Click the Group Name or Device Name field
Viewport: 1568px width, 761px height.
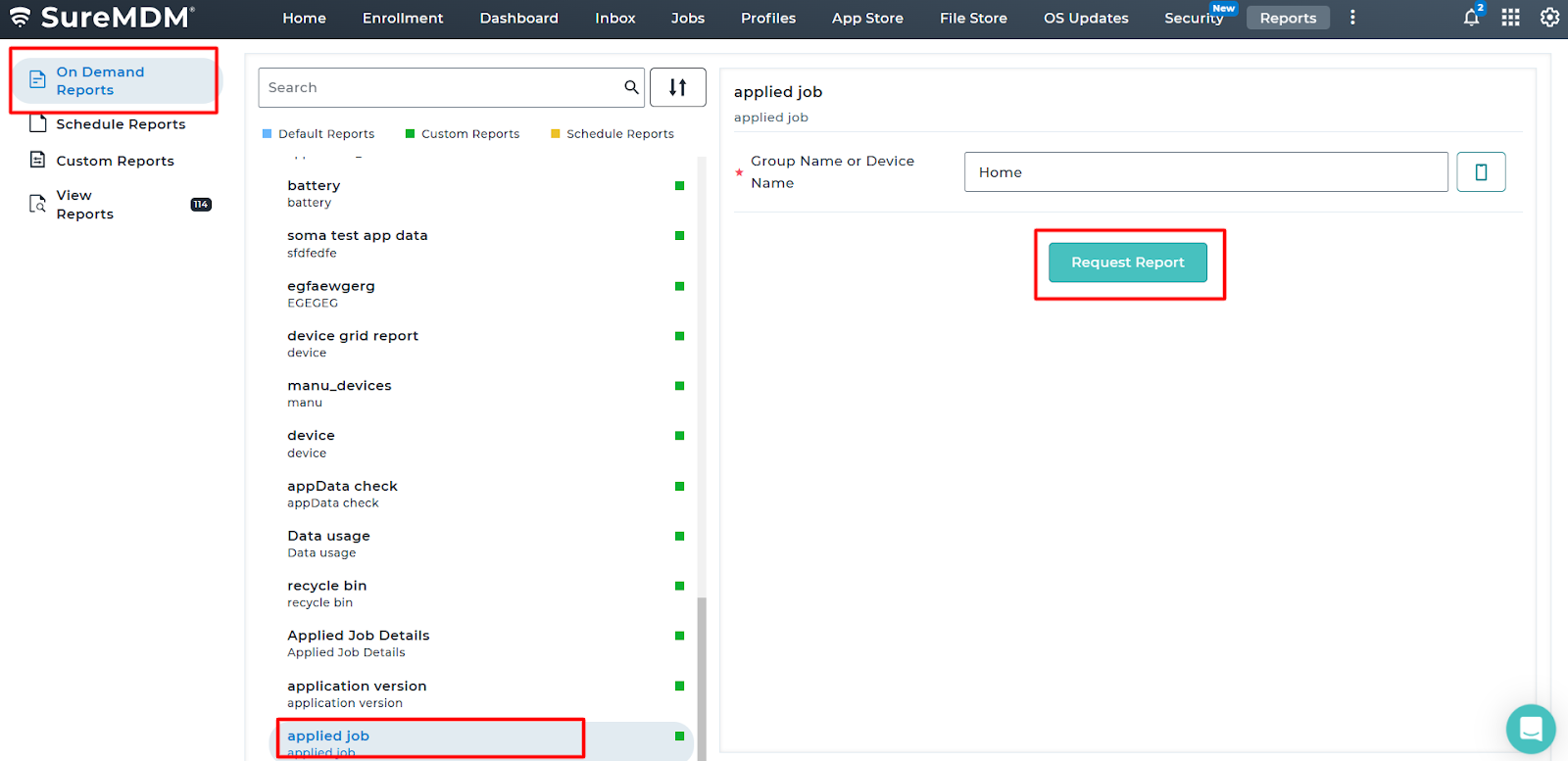[1205, 172]
